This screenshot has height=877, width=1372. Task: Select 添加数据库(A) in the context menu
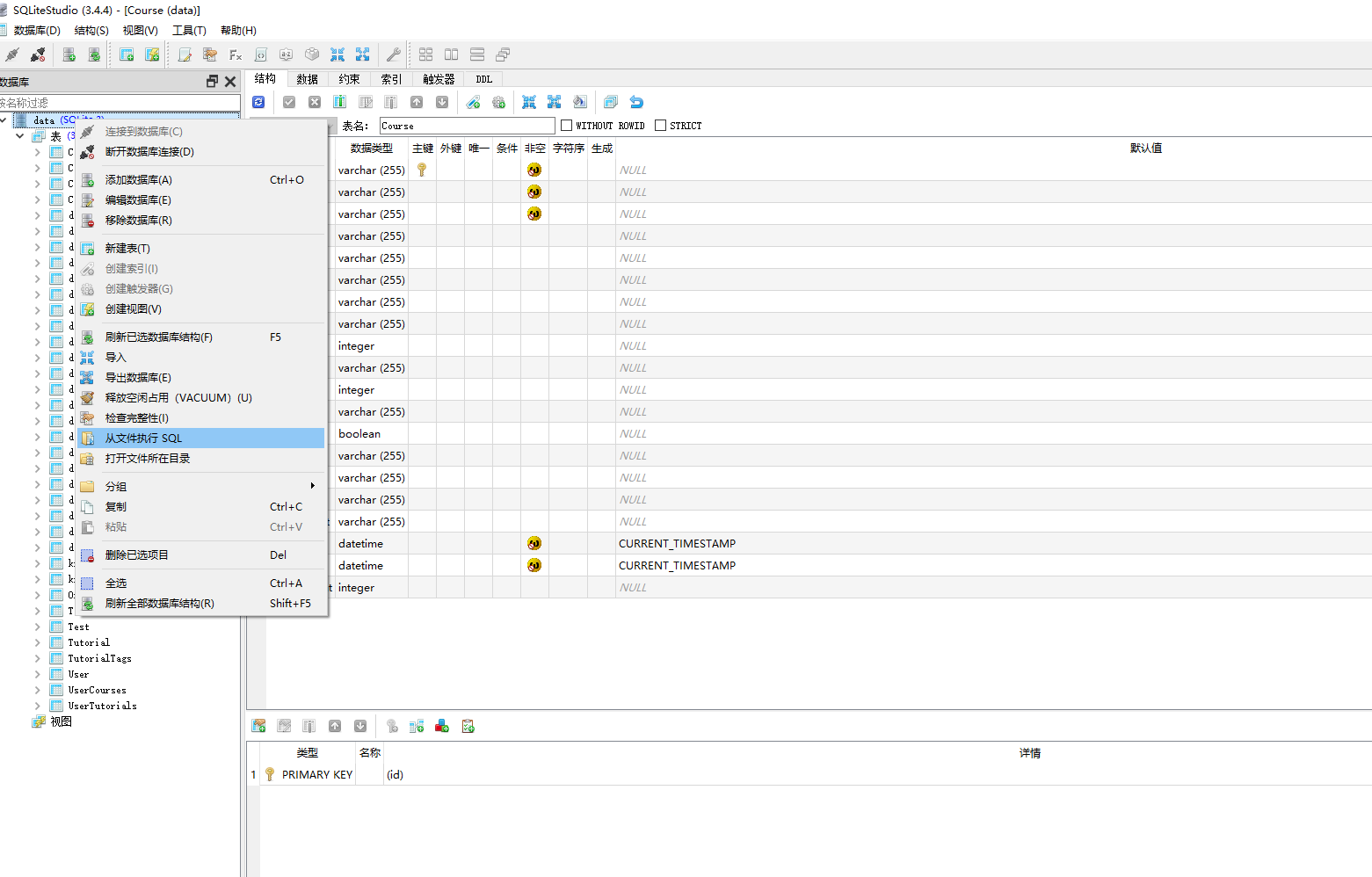201,179
